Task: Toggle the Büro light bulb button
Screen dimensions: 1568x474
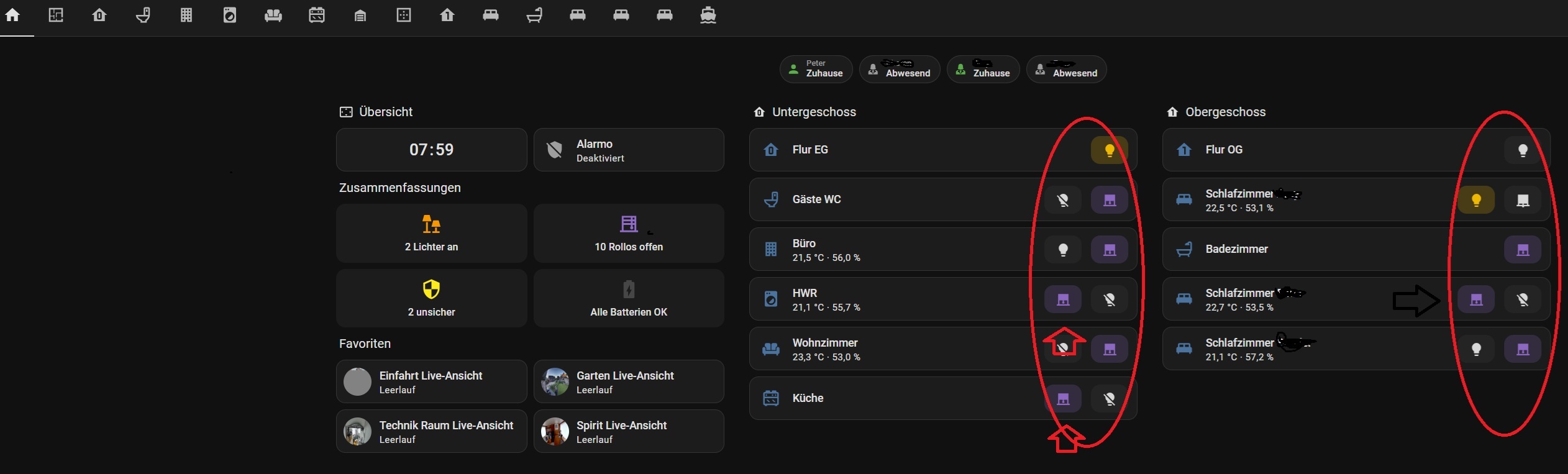Action: click(x=1063, y=249)
